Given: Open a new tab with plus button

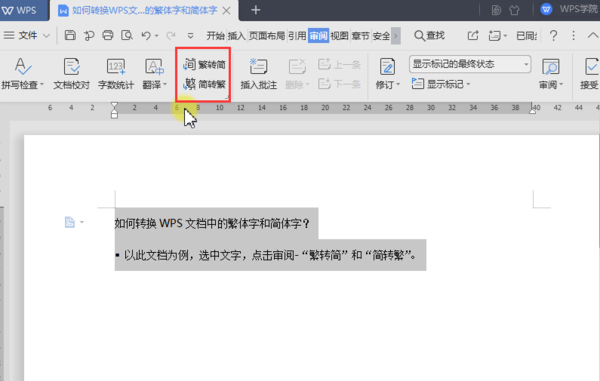Looking at the screenshot, I should click(x=256, y=10).
